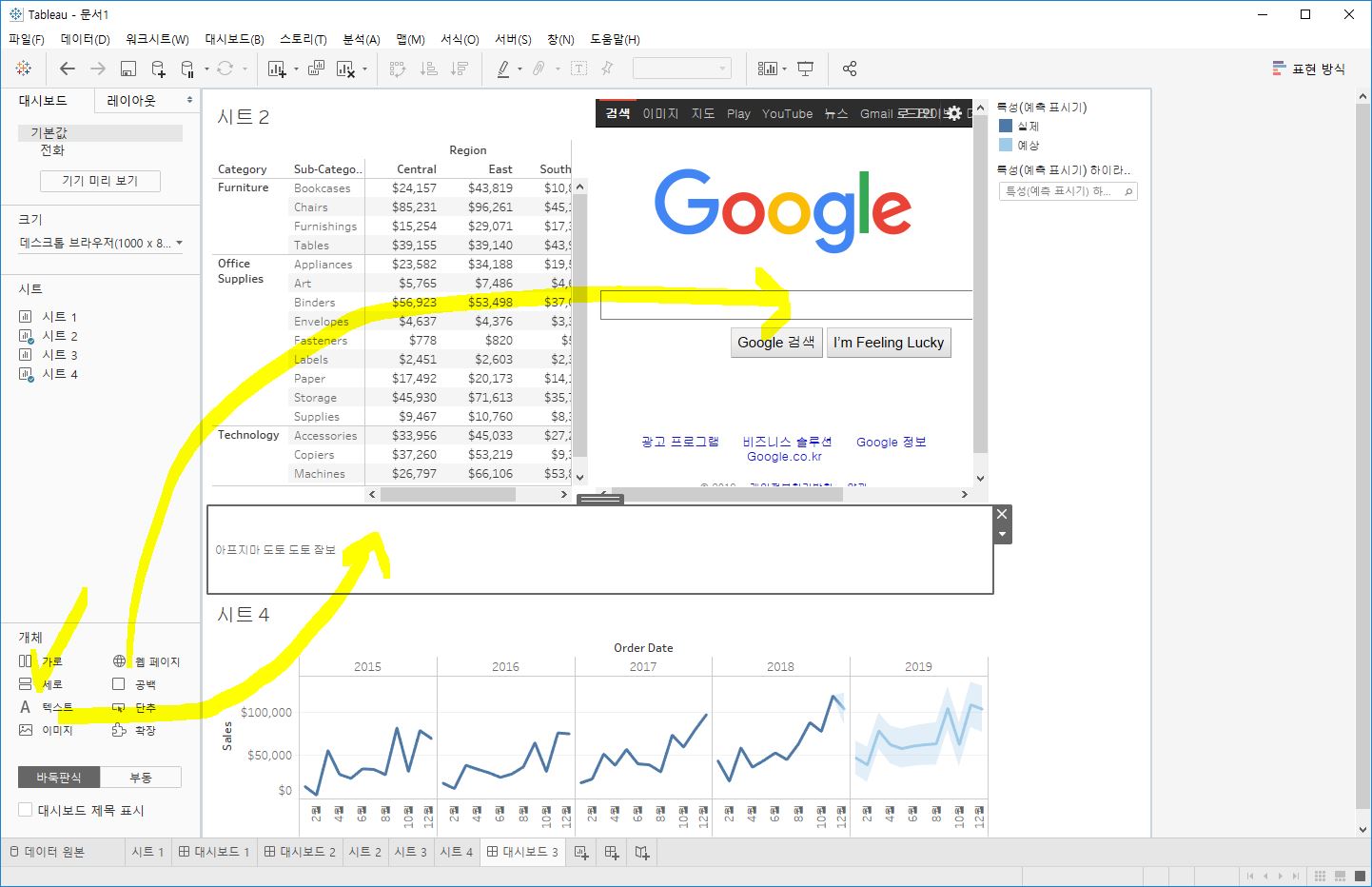Switch to the bottom 시트 4 tab
Screen dimensions: 1372x887
click(x=456, y=852)
